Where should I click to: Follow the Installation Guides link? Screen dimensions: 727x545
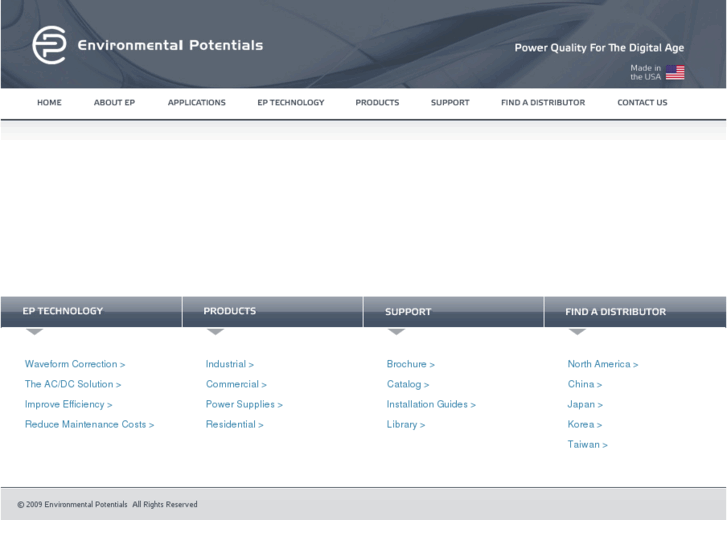(x=431, y=404)
